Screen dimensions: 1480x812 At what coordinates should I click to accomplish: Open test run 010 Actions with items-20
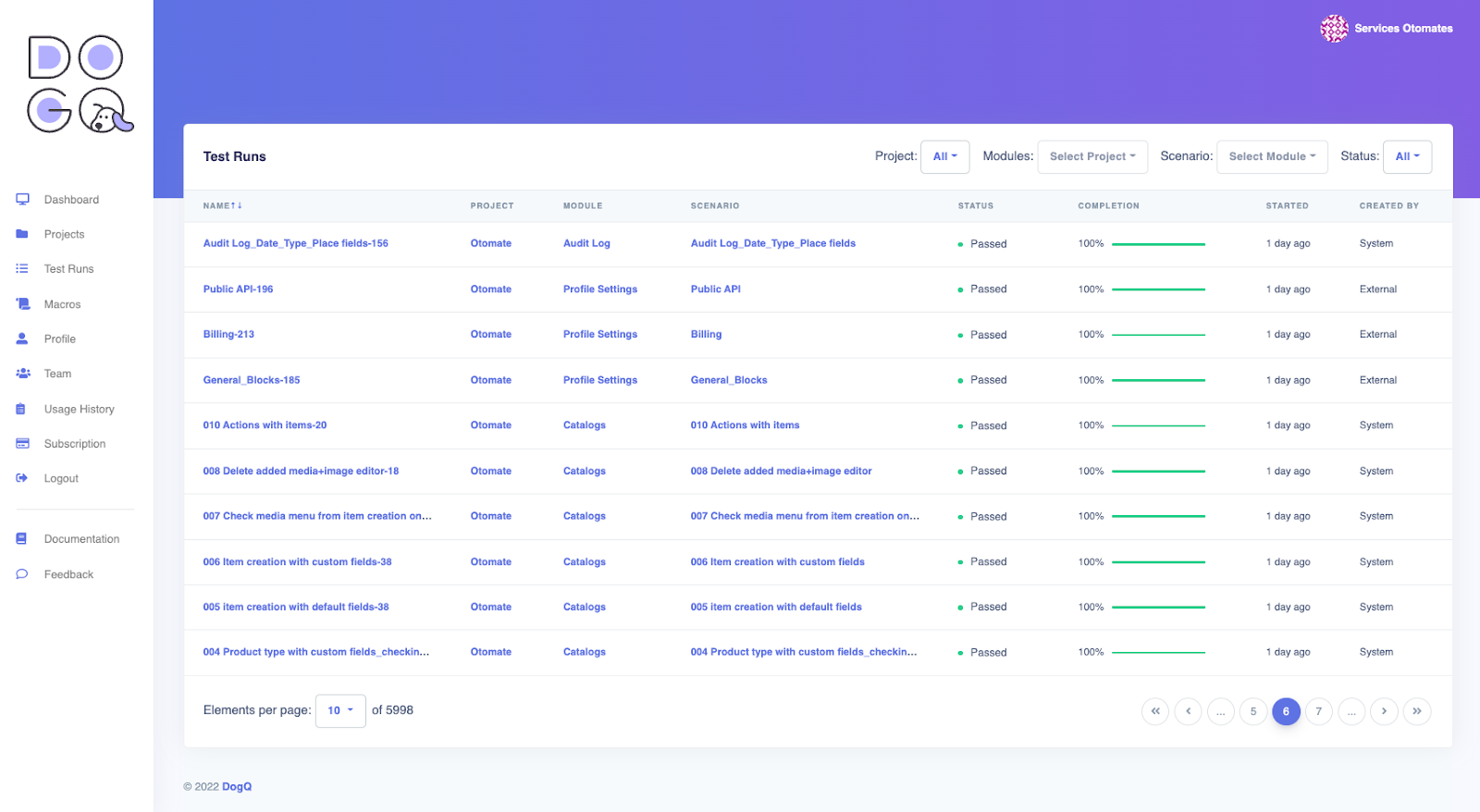tap(265, 425)
